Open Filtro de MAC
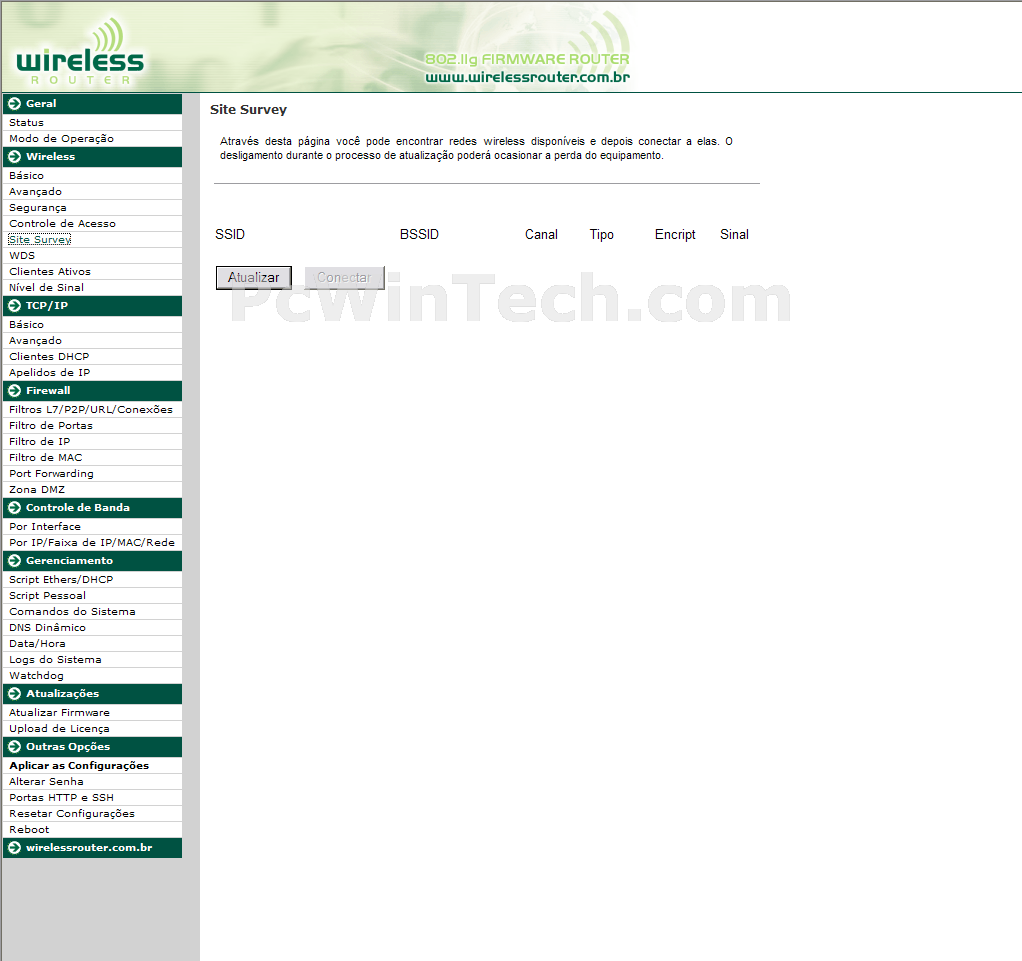 click(46, 458)
